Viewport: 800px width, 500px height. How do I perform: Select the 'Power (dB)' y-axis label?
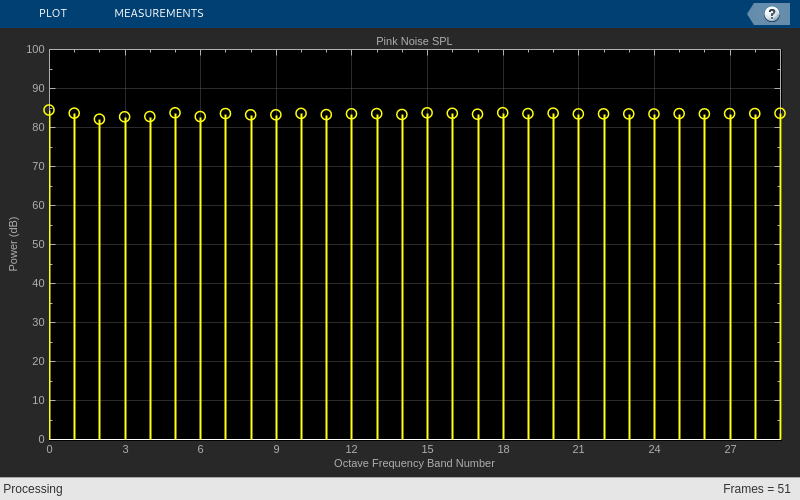[x=13, y=244]
